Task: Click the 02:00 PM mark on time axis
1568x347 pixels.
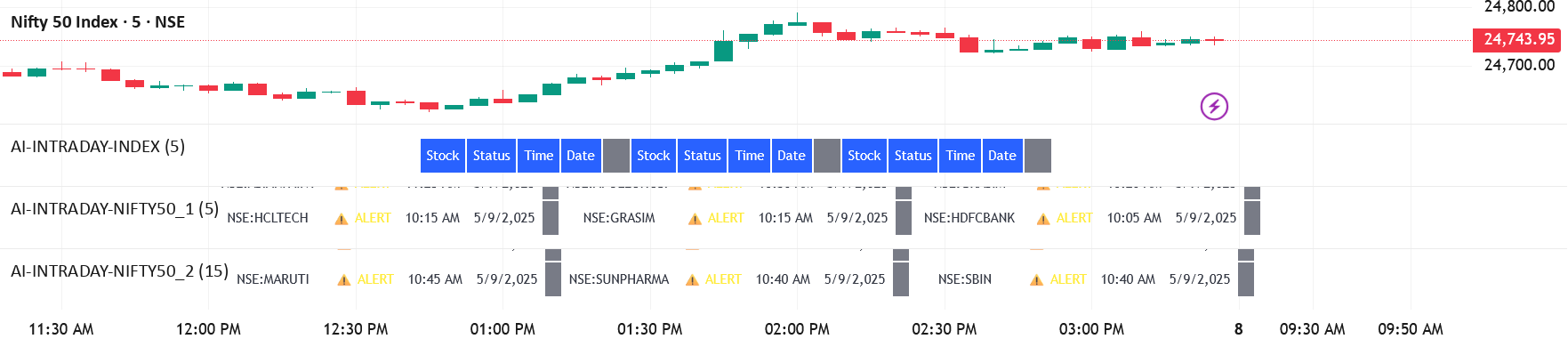Action: 797,329
